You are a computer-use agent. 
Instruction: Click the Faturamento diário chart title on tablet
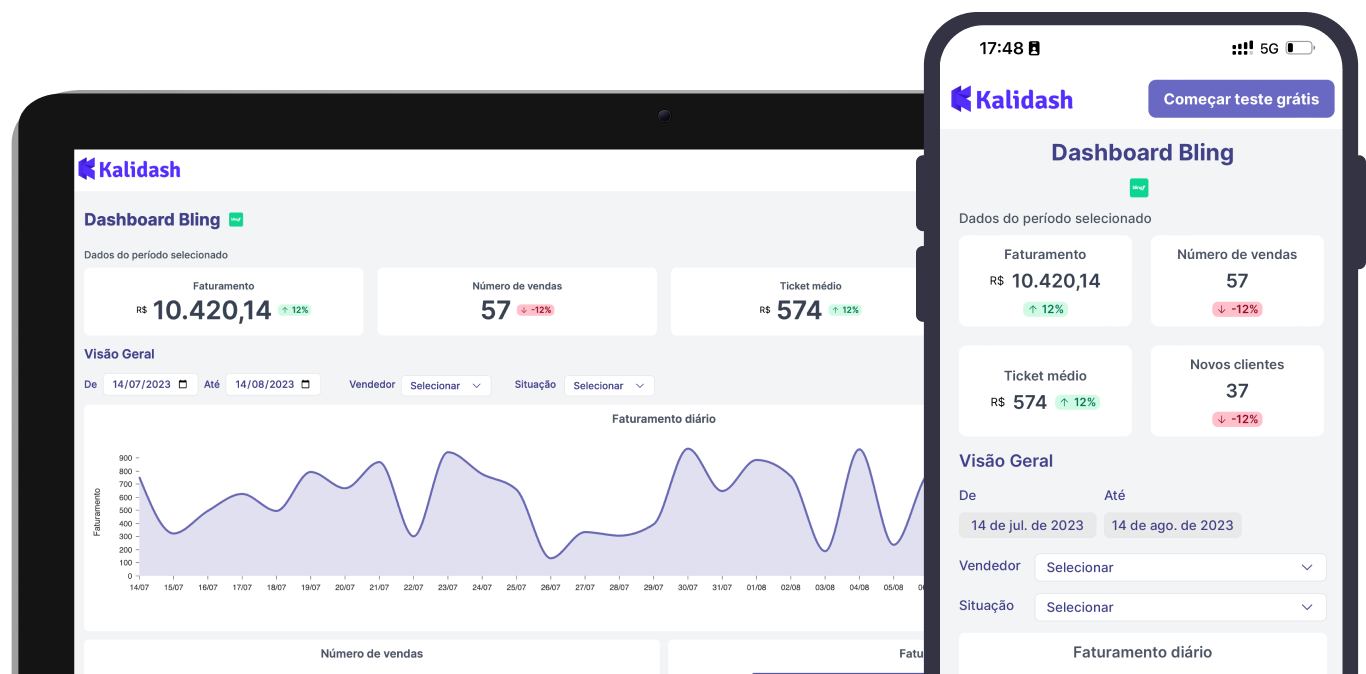664,419
